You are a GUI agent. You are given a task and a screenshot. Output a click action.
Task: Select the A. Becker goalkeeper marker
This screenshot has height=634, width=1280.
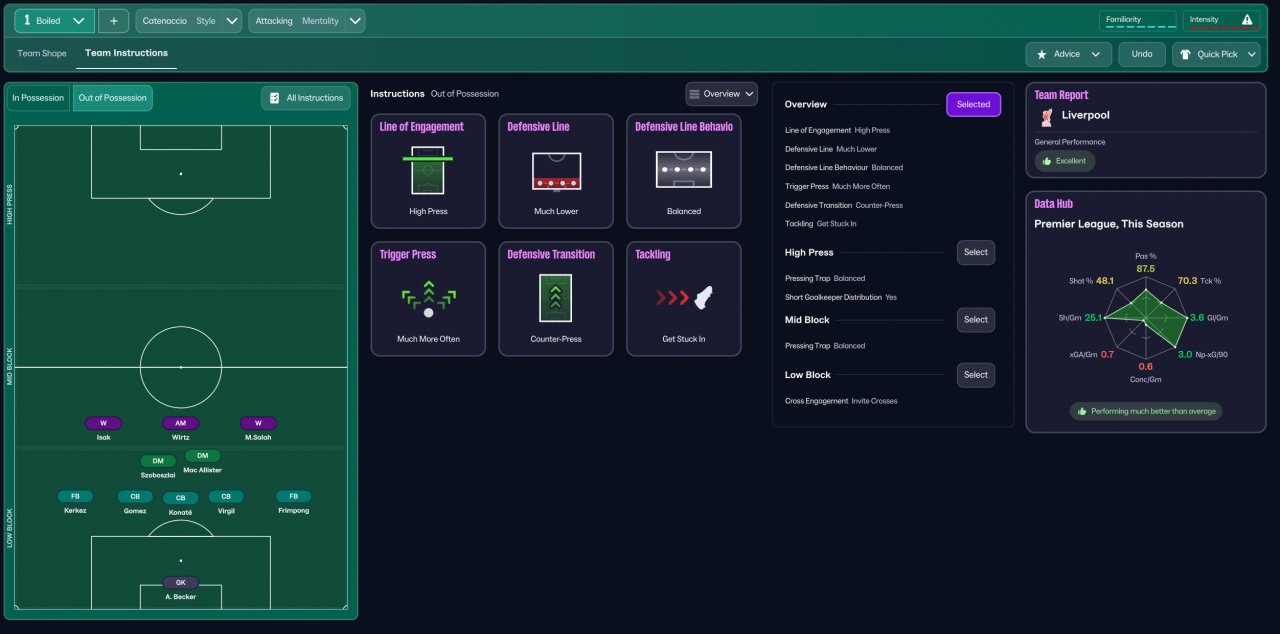(181, 583)
